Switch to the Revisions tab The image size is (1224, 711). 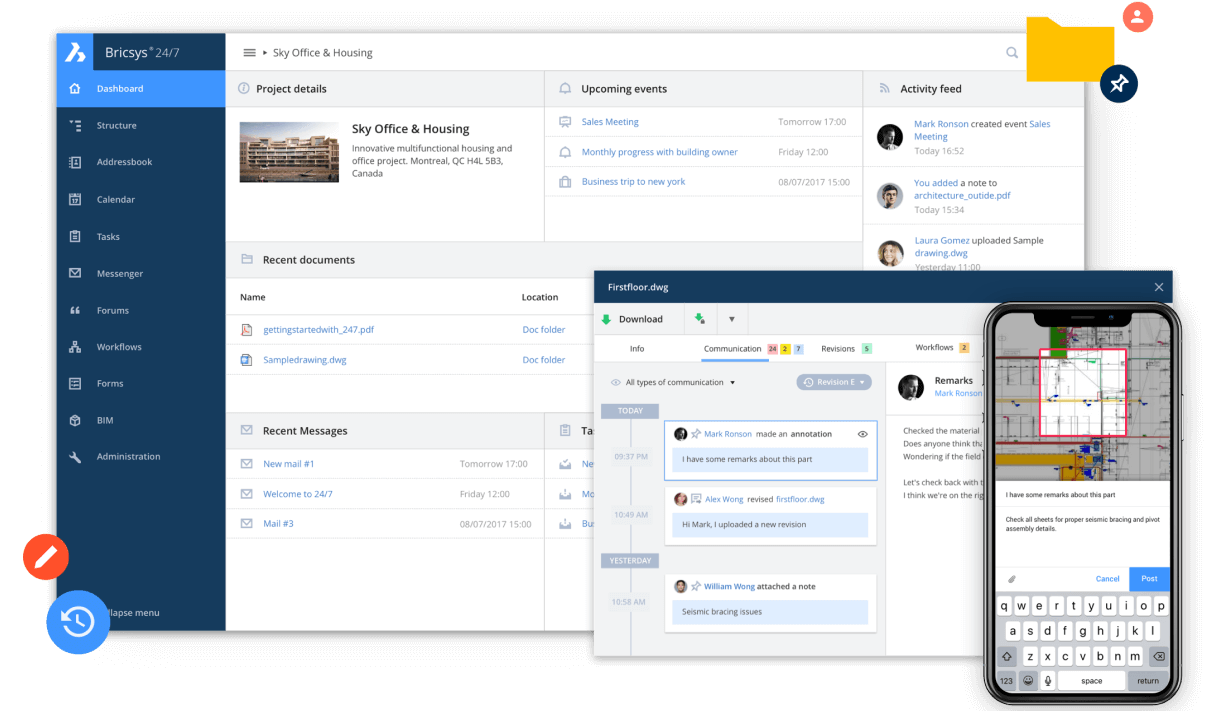point(838,348)
